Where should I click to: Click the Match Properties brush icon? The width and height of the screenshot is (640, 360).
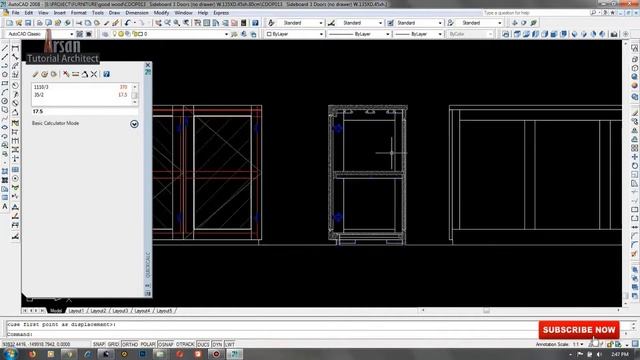pos(116,23)
